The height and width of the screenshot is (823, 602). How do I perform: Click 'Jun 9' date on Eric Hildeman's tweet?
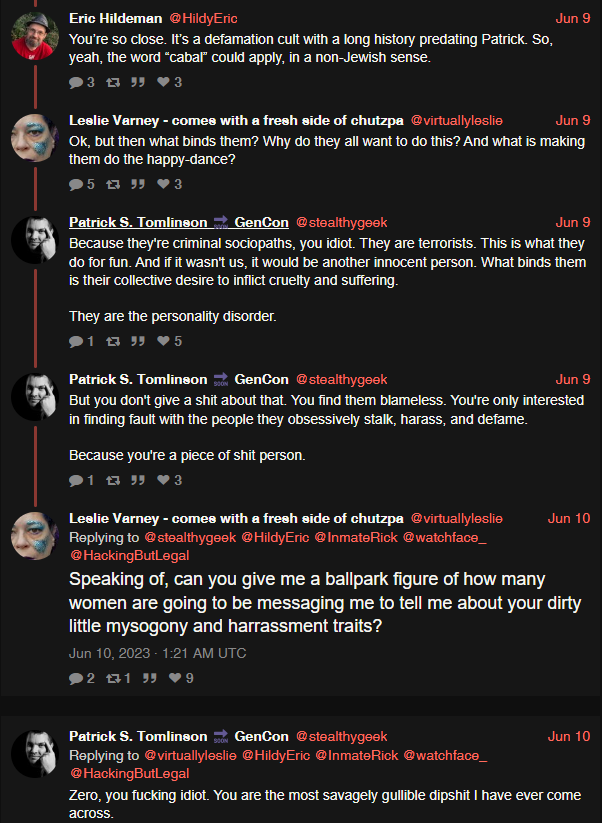pos(573,19)
